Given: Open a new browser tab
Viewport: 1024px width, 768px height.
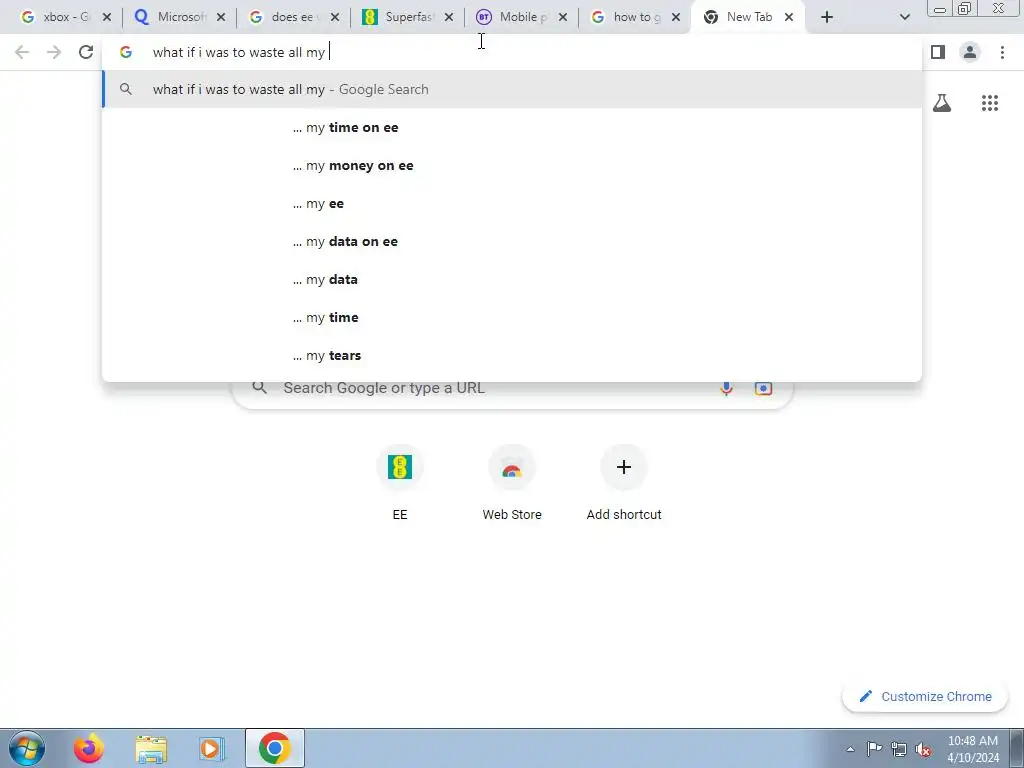Looking at the screenshot, I should (x=827, y=18).
